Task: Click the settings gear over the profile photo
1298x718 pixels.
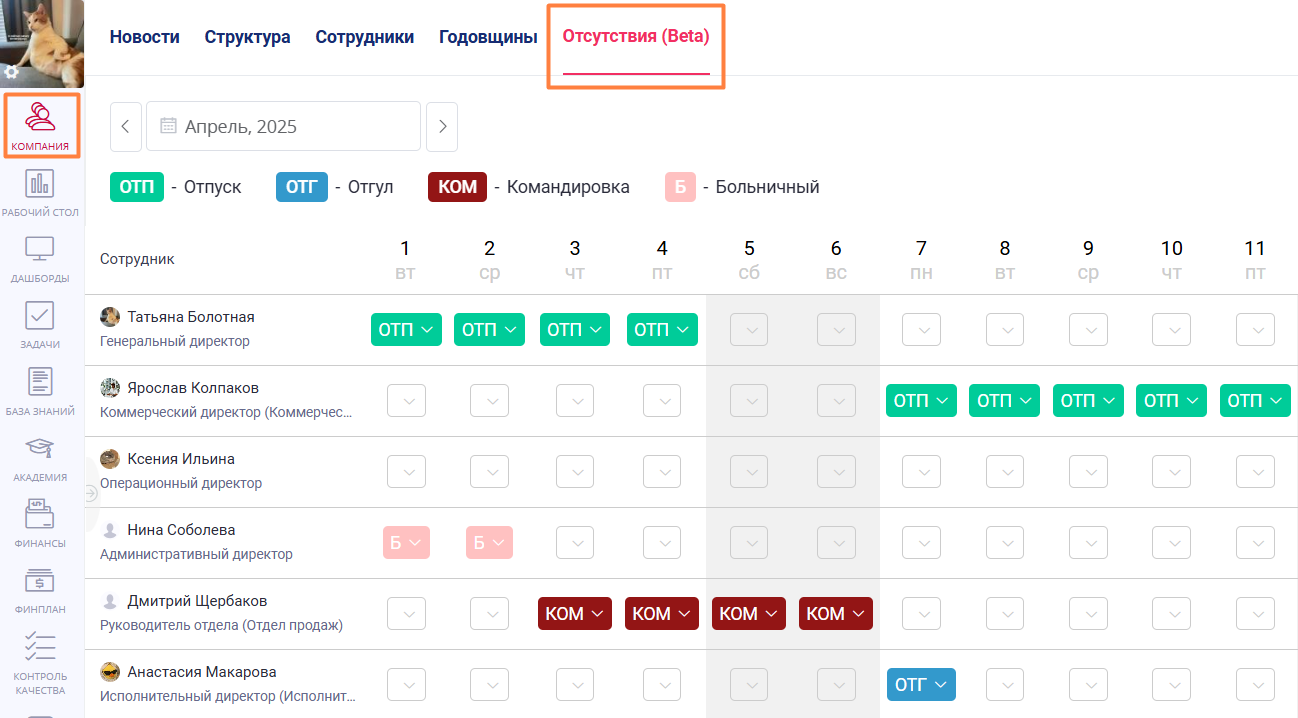Action: [12, 71]
